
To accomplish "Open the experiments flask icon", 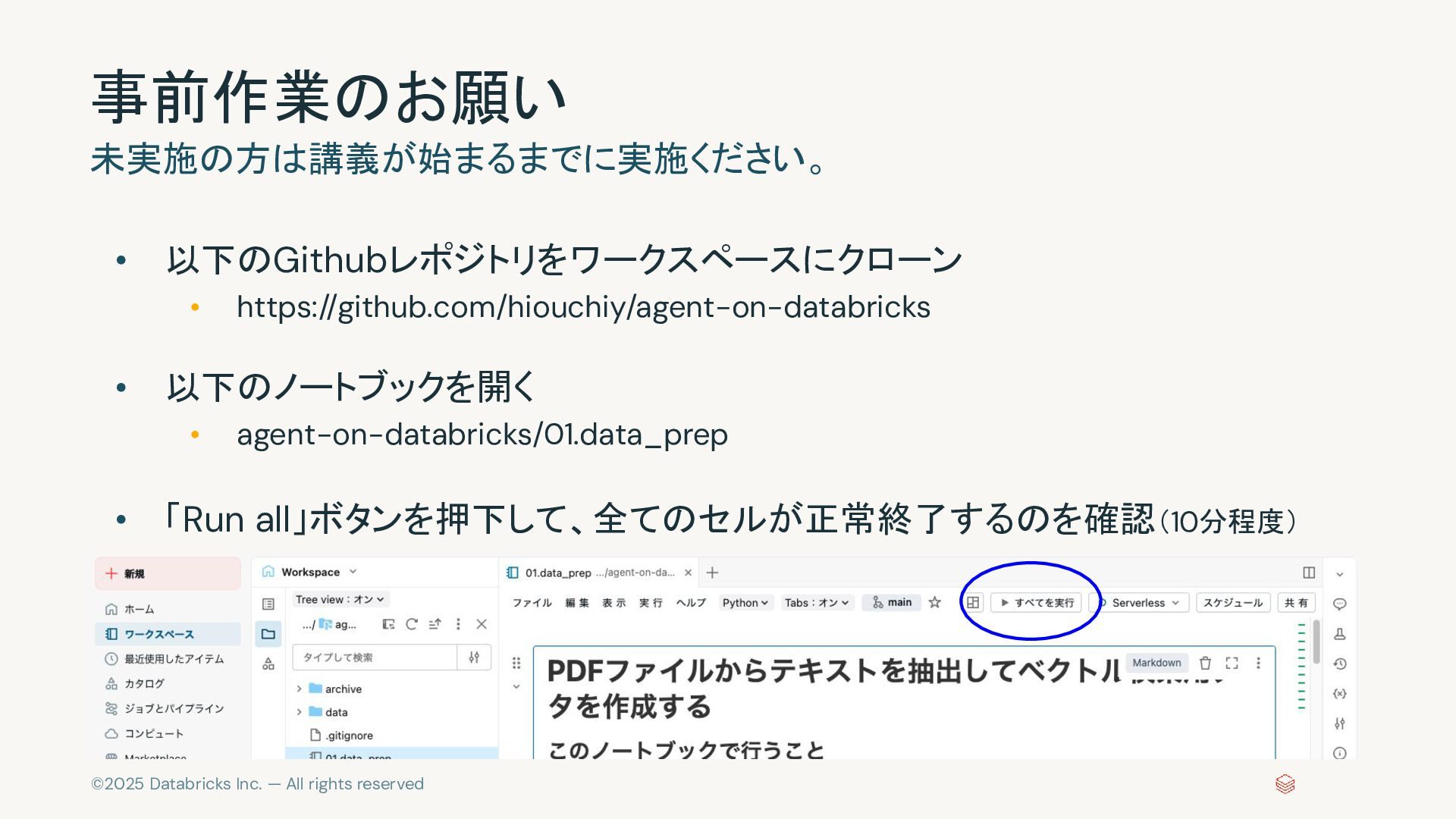I will pyautogui.click(x=1340, y=634).
